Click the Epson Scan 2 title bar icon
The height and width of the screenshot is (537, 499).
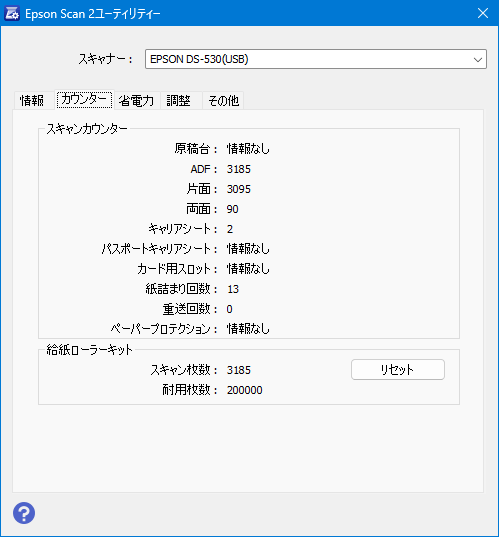click(12, 14)
